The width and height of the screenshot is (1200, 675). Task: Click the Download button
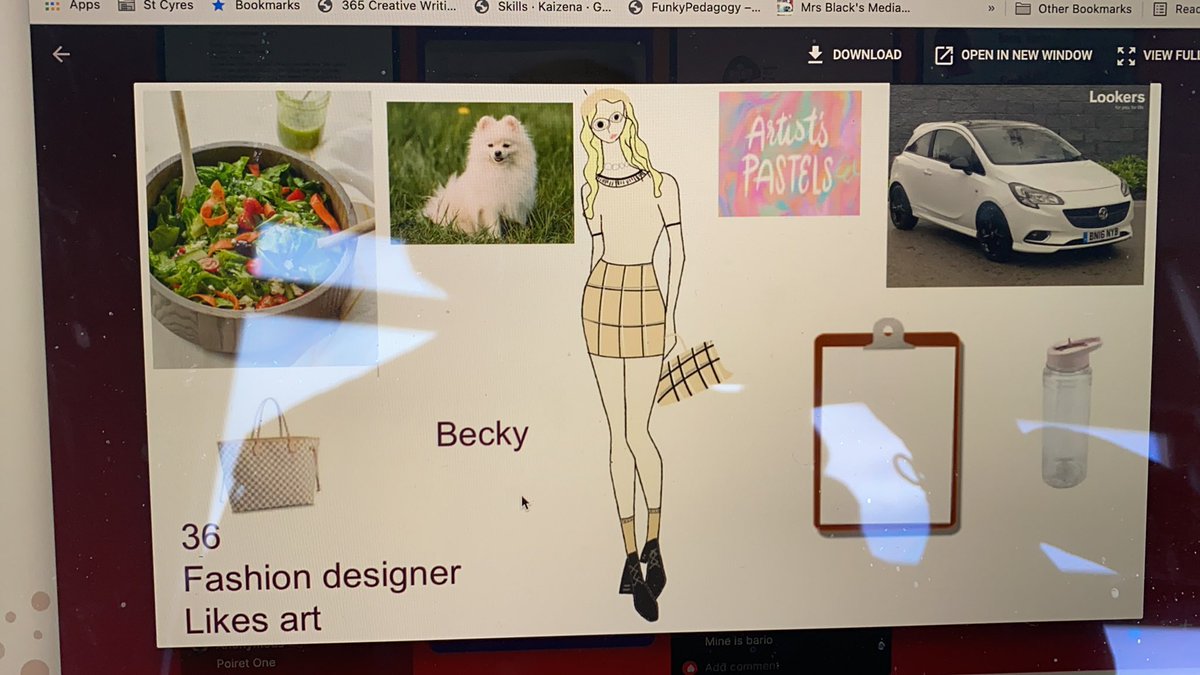tap(855, 55)
